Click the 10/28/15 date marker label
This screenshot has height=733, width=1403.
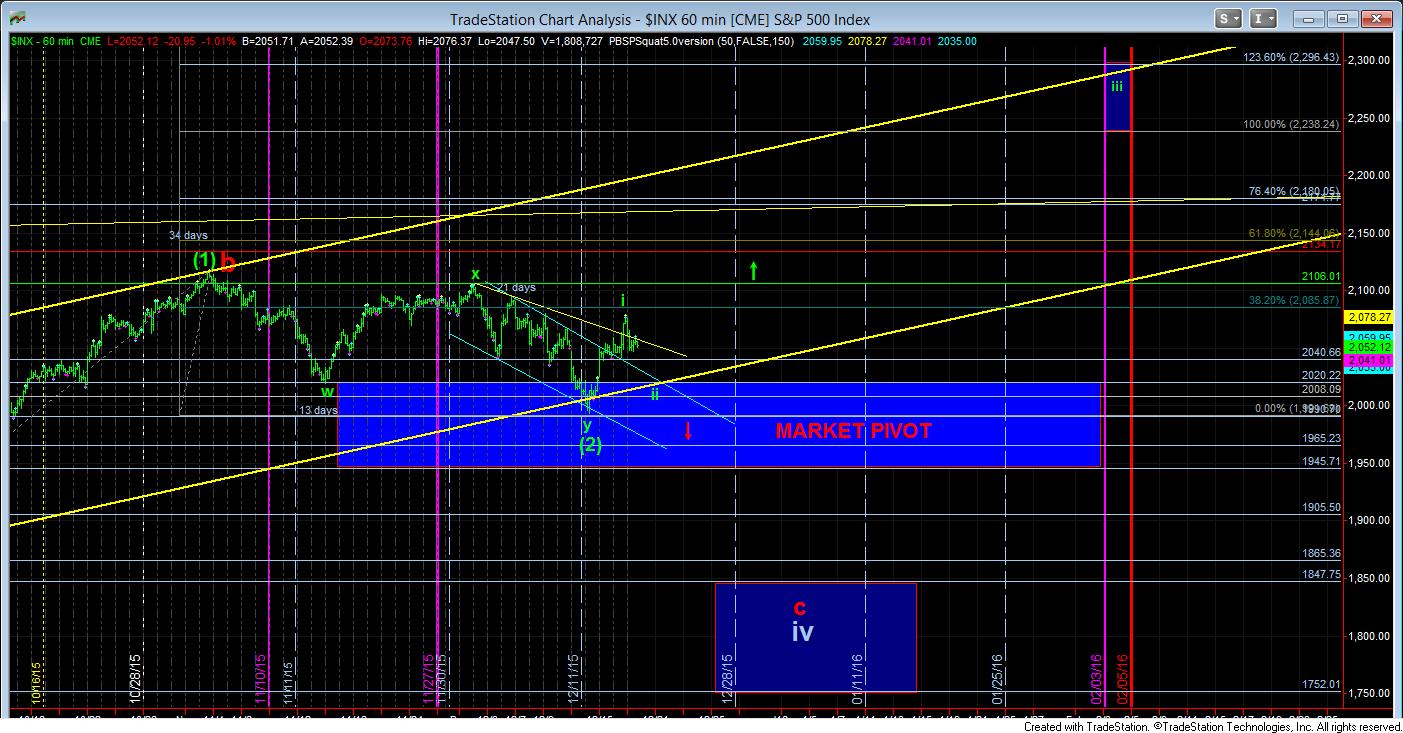click(x=134, y=680)
